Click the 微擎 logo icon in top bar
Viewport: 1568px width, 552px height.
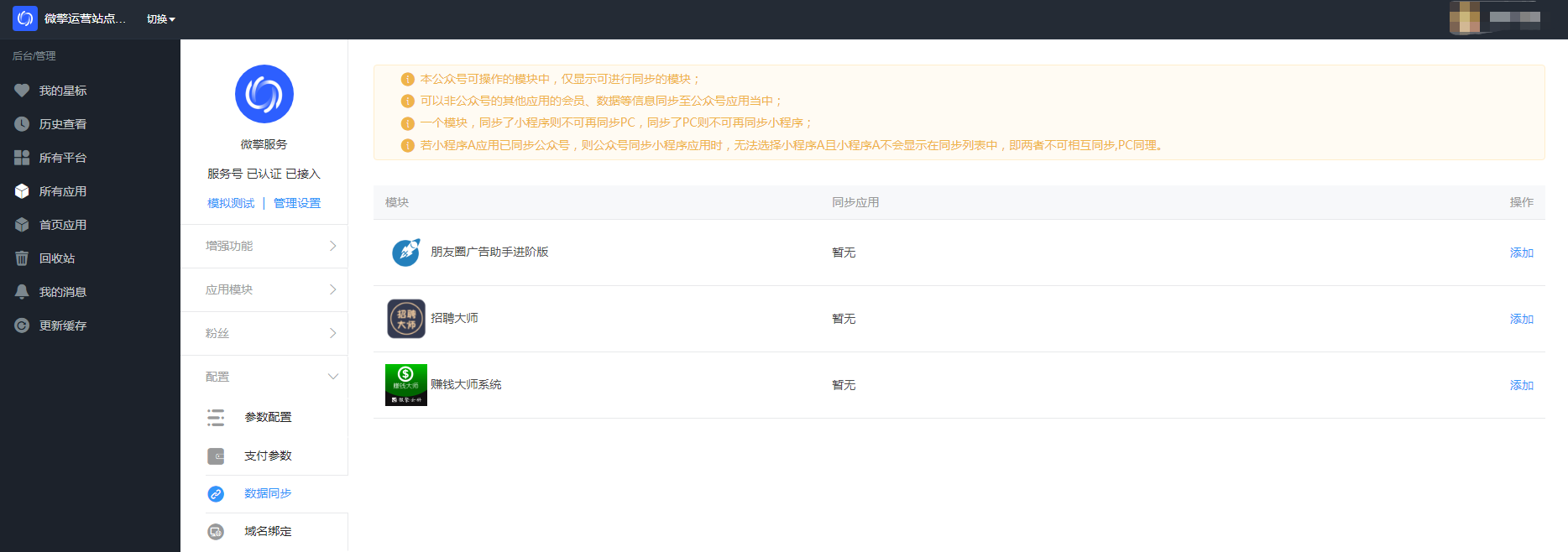pos(25,18)
